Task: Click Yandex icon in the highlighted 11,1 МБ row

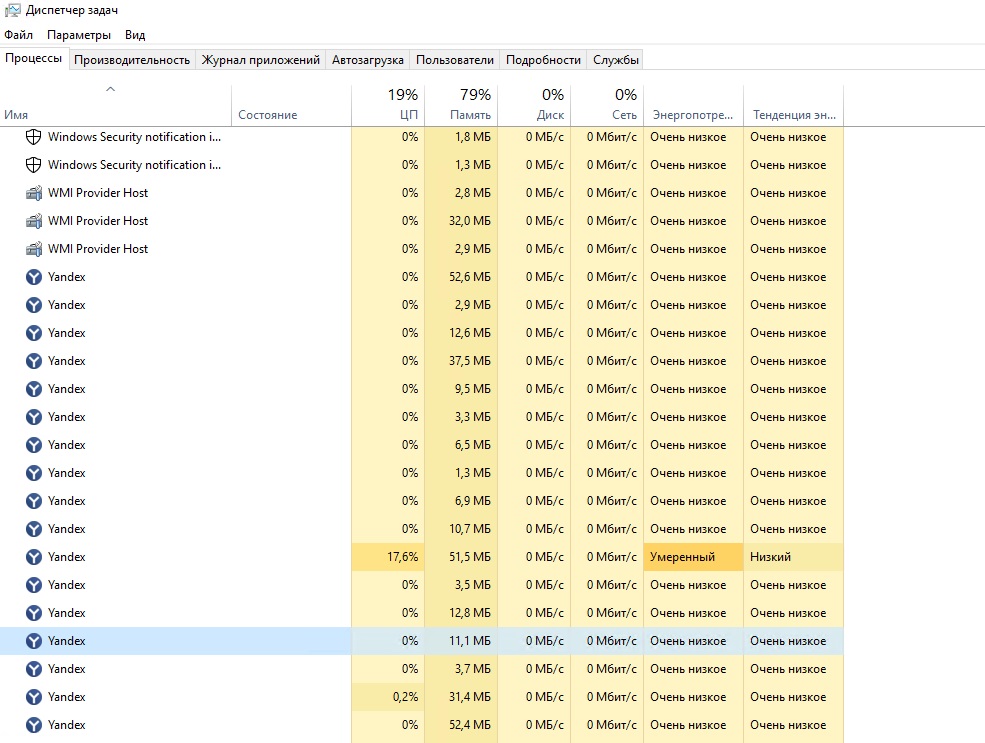Action: 33,641
